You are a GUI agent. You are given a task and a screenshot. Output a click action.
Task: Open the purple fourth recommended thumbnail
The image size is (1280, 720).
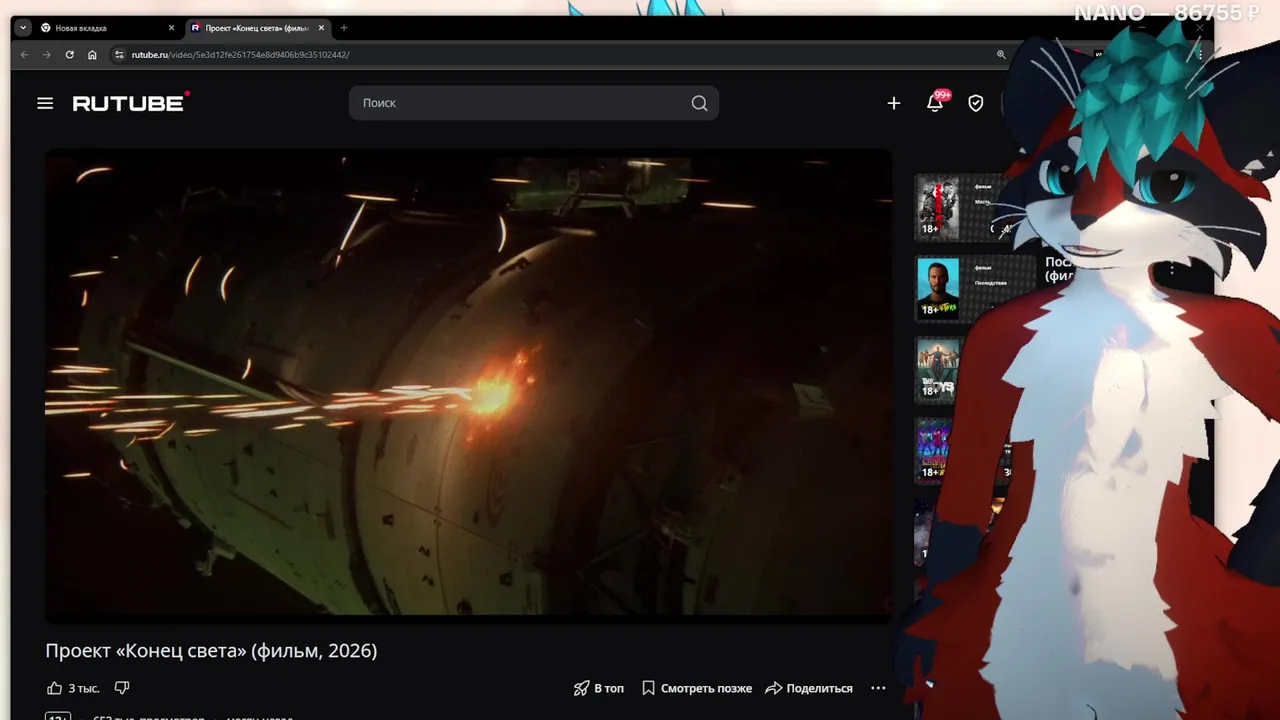pos(938,451)
